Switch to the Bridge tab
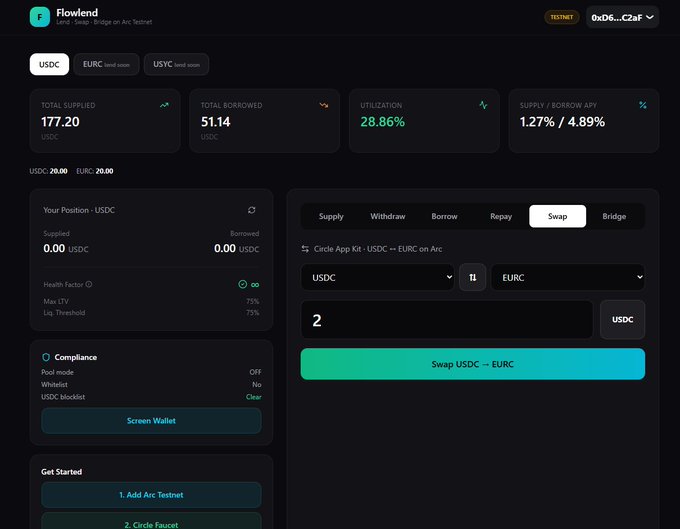Viewport: 680px width, 529px height. pos(614,216)
